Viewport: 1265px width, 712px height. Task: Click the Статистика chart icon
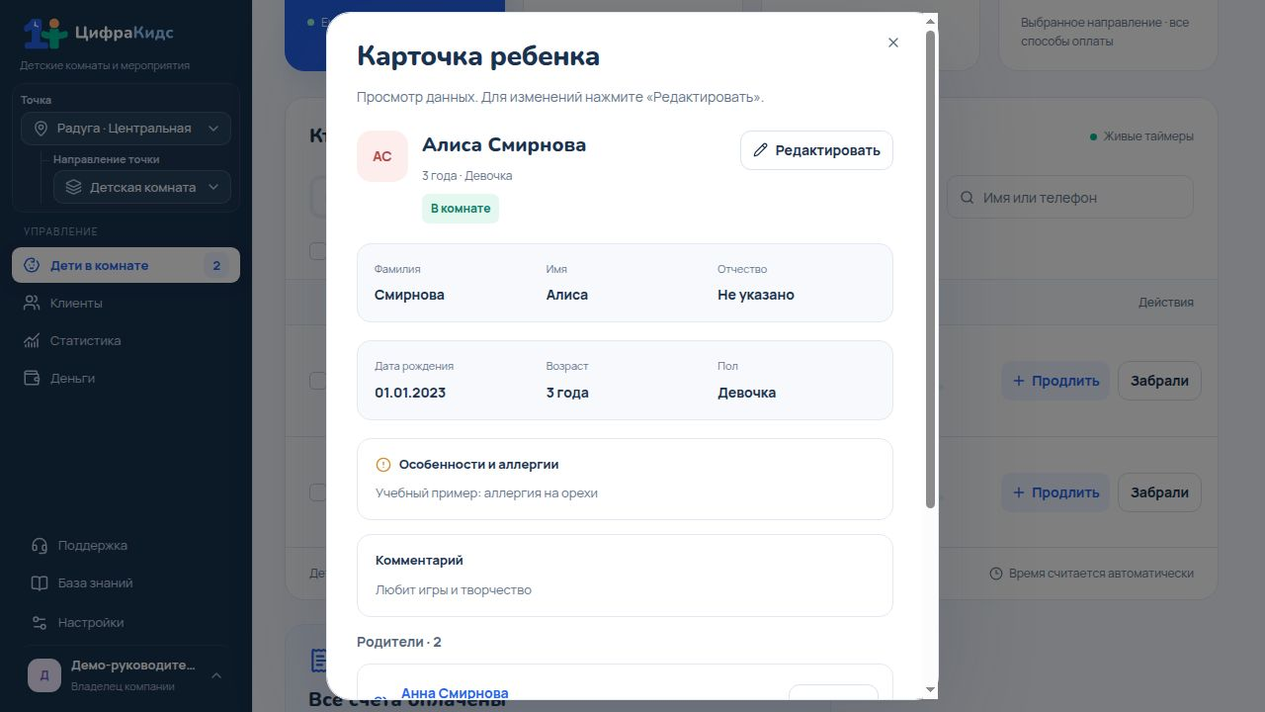(31, 341)
